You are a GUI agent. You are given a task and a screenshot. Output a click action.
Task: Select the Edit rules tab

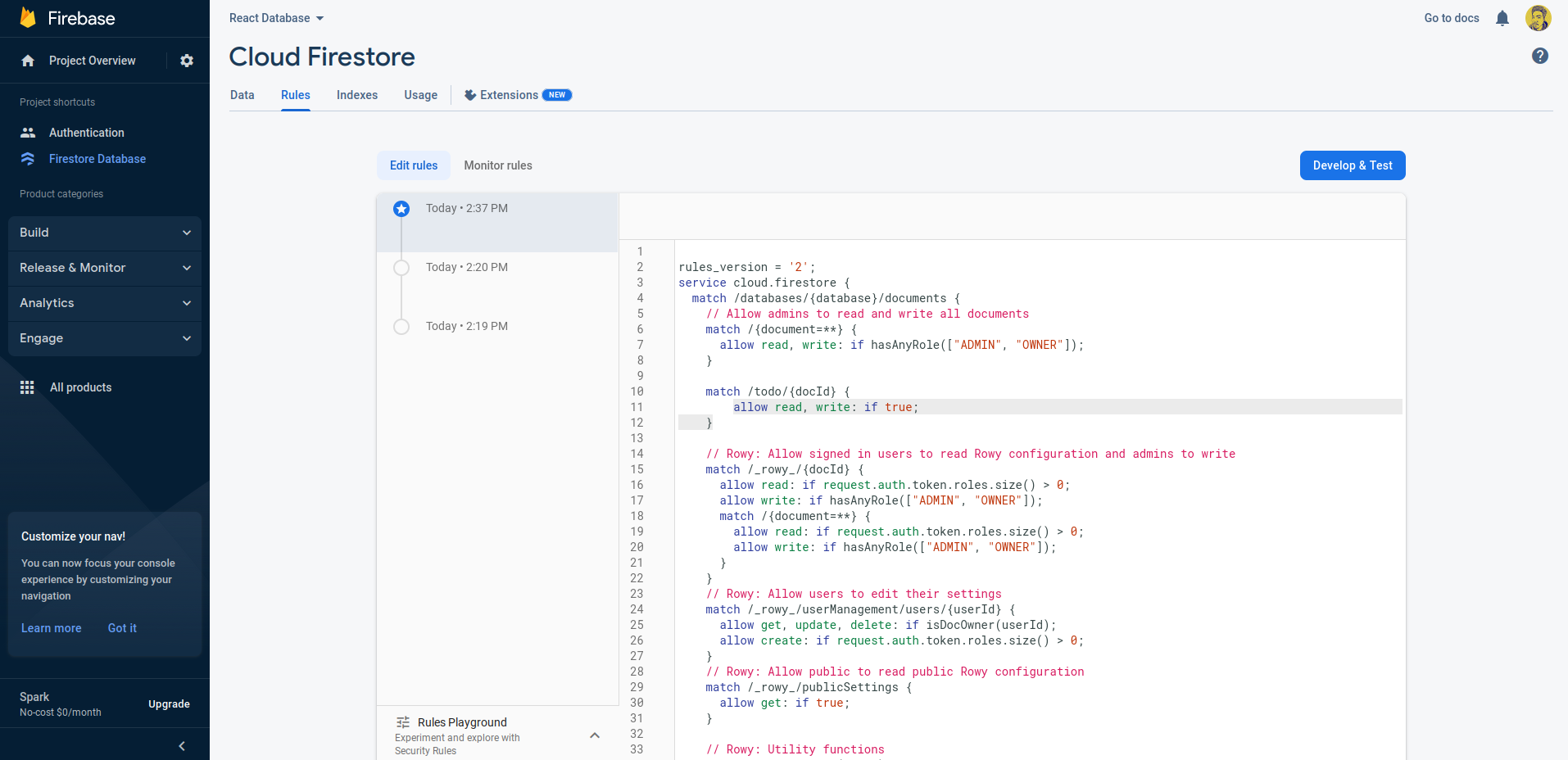point(414,165)
